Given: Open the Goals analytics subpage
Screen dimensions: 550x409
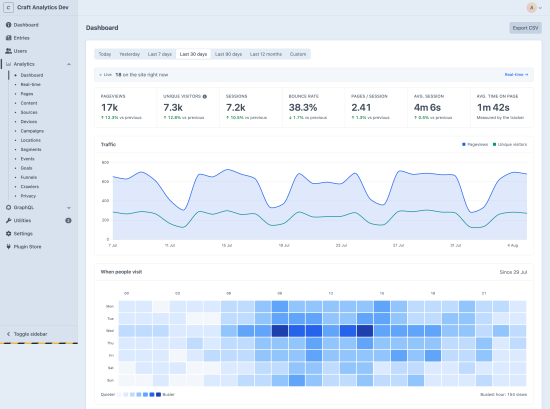Looking at the screenshot, I should click(26, 168).
